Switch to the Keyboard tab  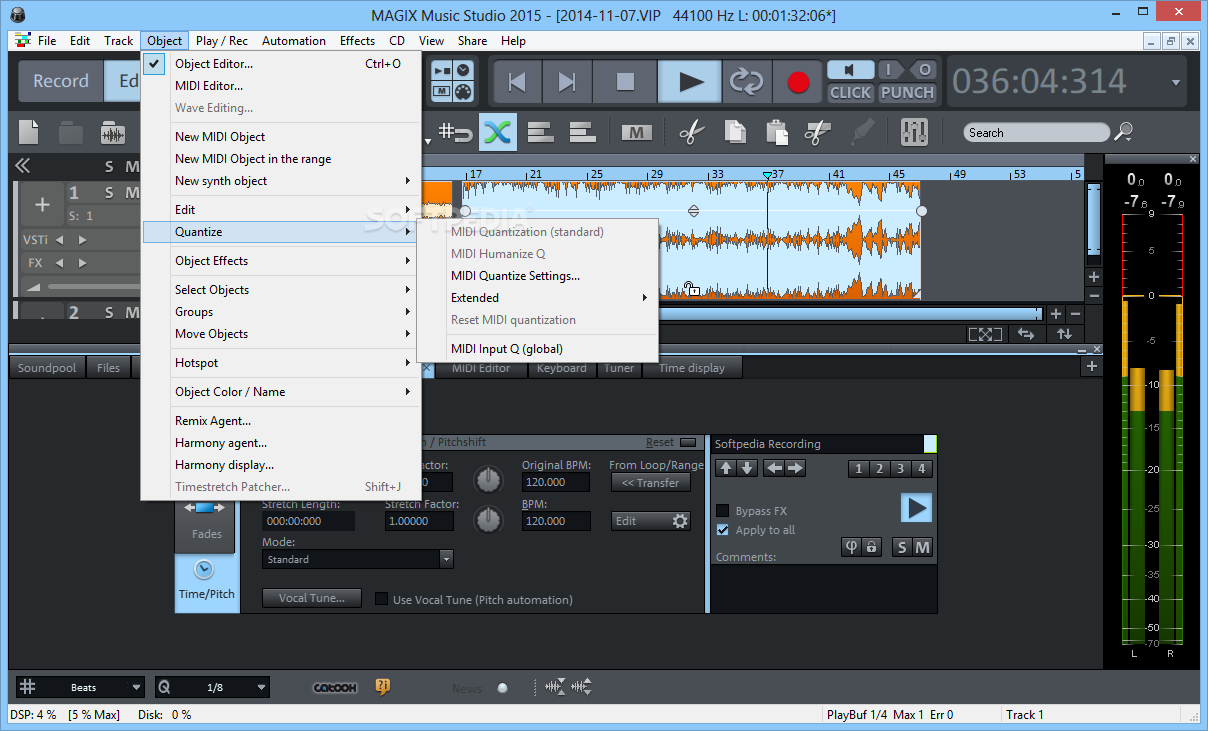[562, 368]
